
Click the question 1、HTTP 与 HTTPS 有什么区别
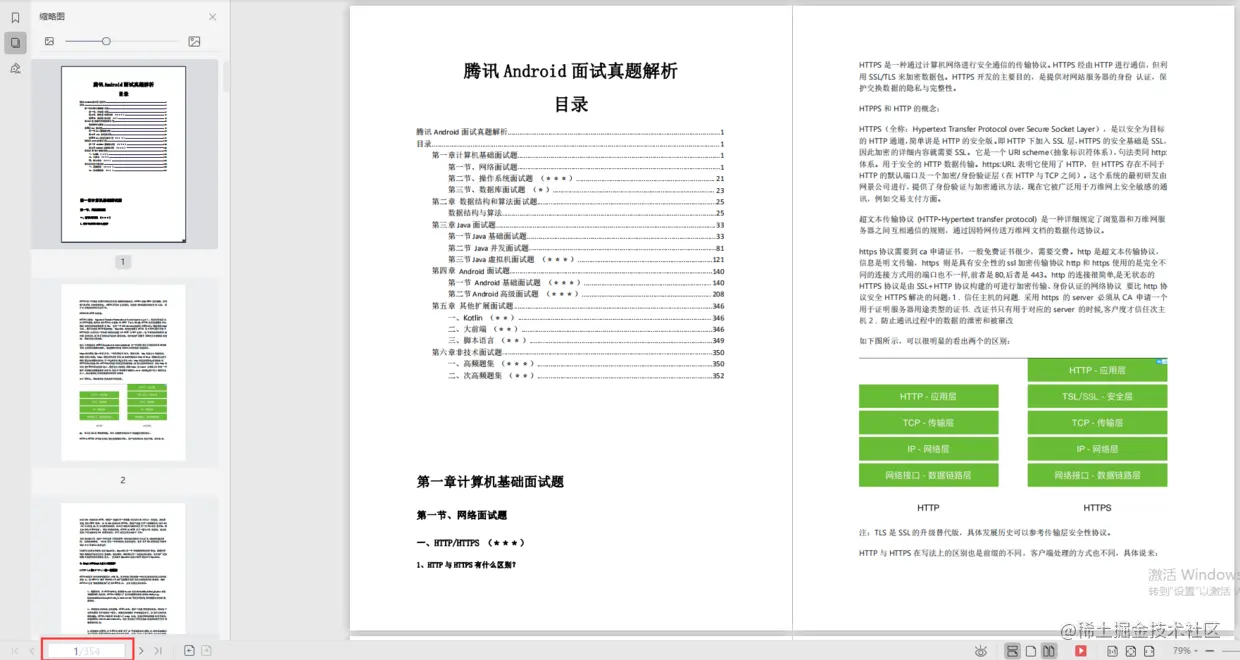466,565
